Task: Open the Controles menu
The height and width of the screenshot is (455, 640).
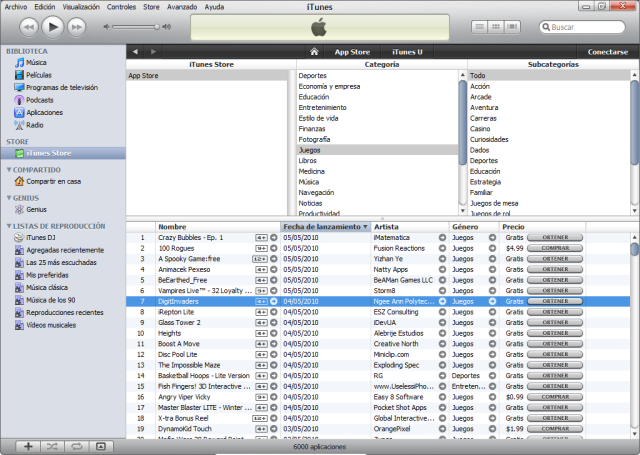Action: click(x=121, y=7)
